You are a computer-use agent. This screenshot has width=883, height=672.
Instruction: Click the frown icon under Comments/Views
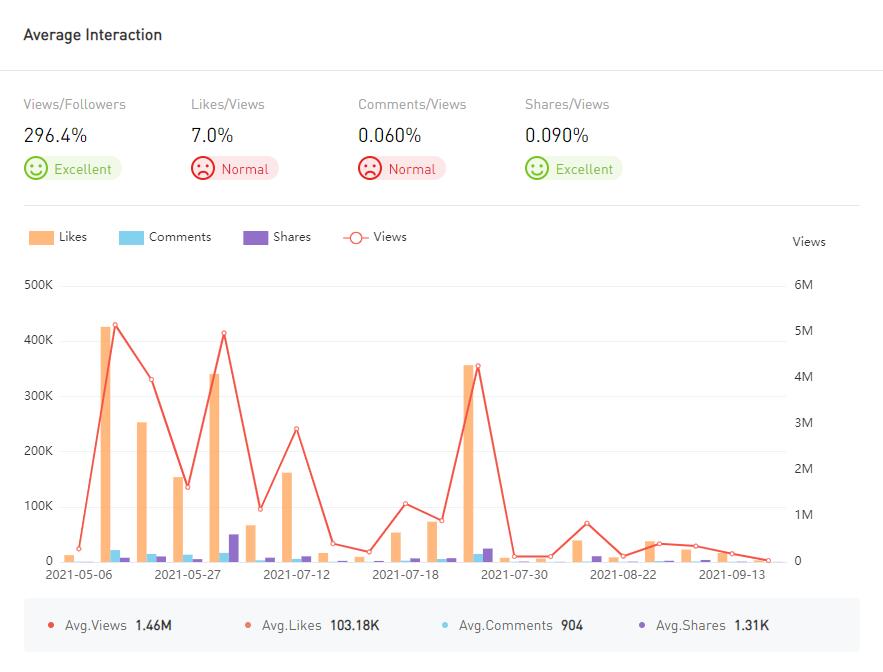coord(370,168)
